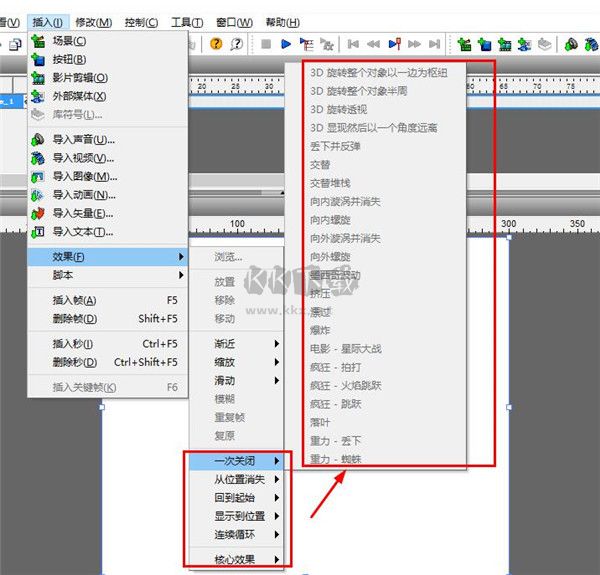Click the Insert Scene toolbar icon
This screenshot has width=600, height=575.
pos(464,44)
